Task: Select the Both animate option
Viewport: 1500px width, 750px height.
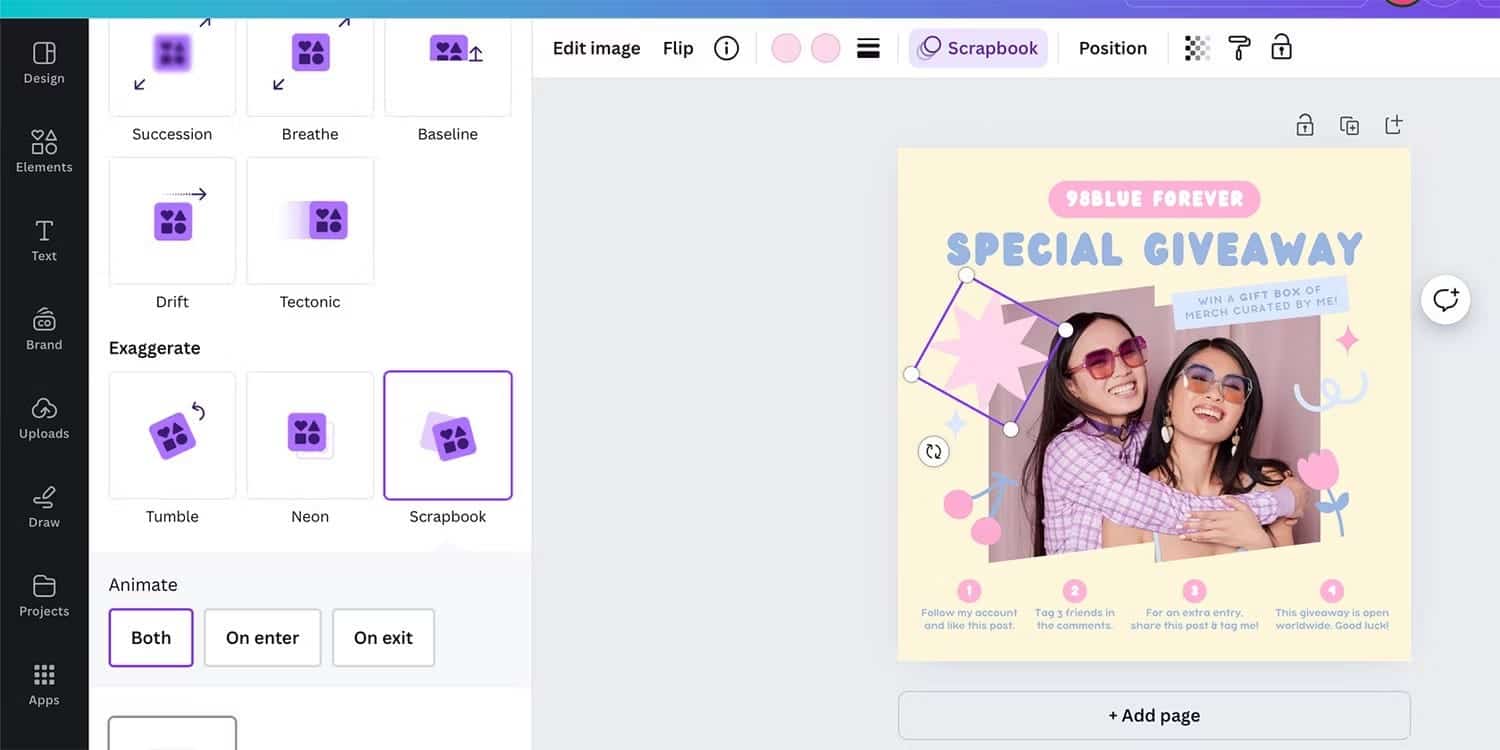Action: [x=151, y=638]
